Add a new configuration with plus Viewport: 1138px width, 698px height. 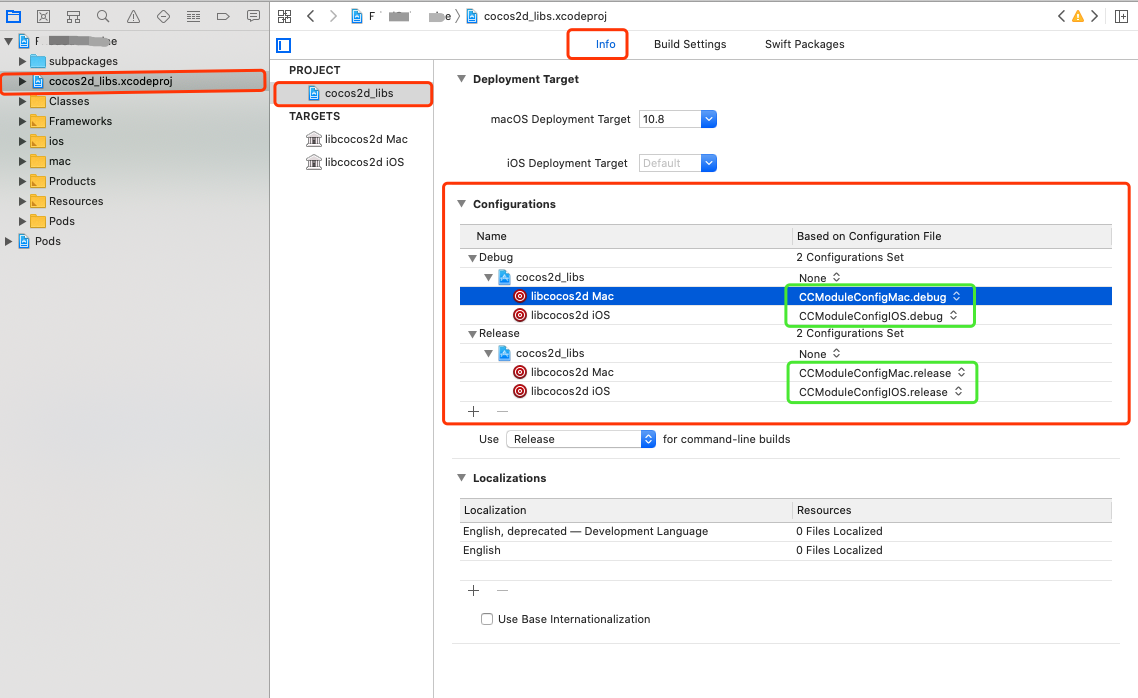474,411
